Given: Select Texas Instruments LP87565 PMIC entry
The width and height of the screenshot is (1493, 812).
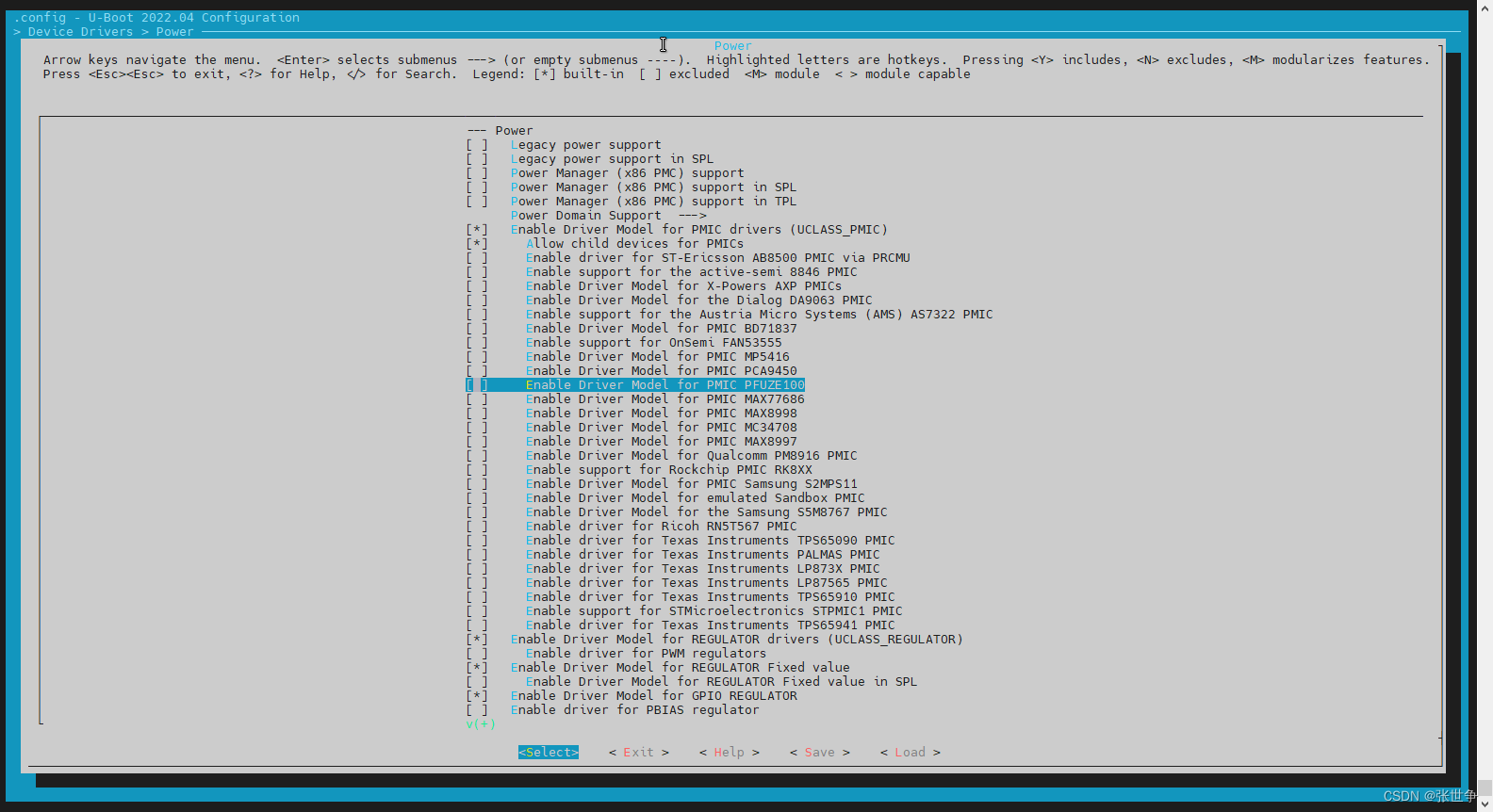Looking at the screenshot, I should (706, 583).
